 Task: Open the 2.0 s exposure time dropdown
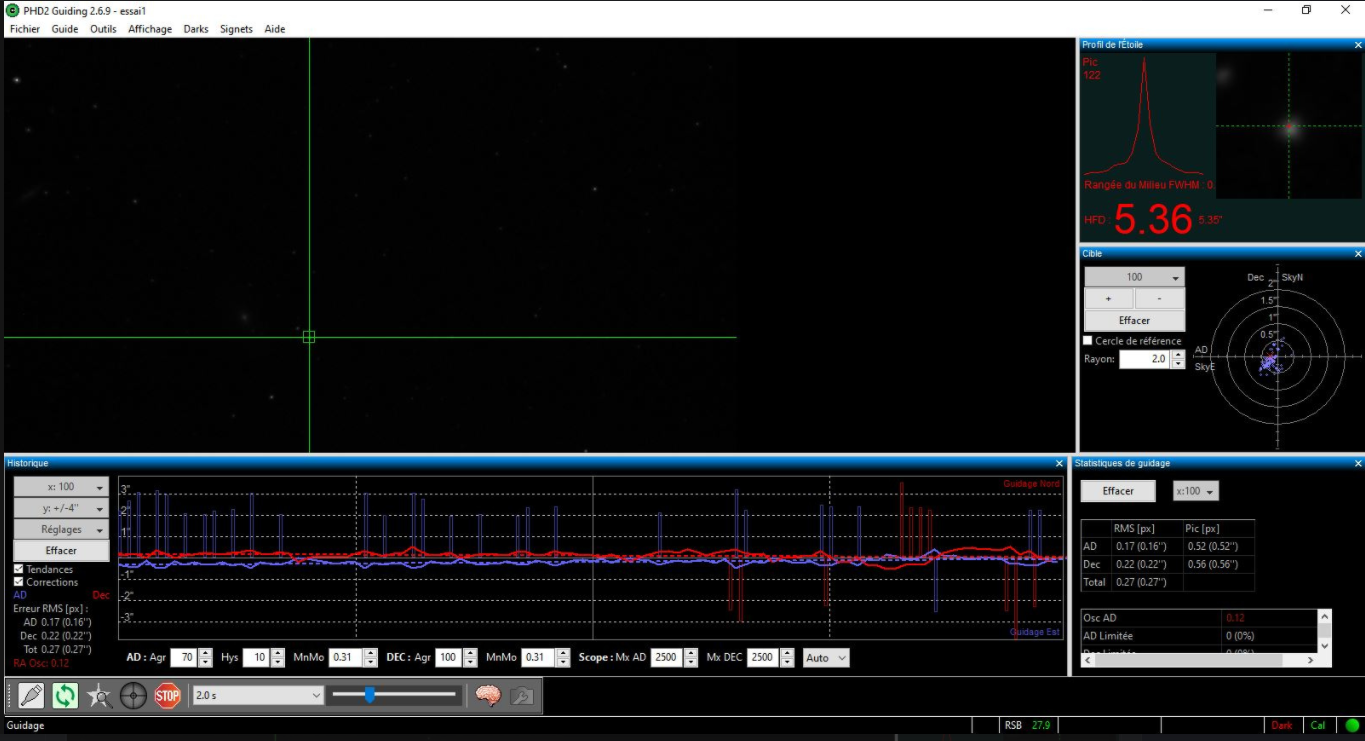point(258,695)
